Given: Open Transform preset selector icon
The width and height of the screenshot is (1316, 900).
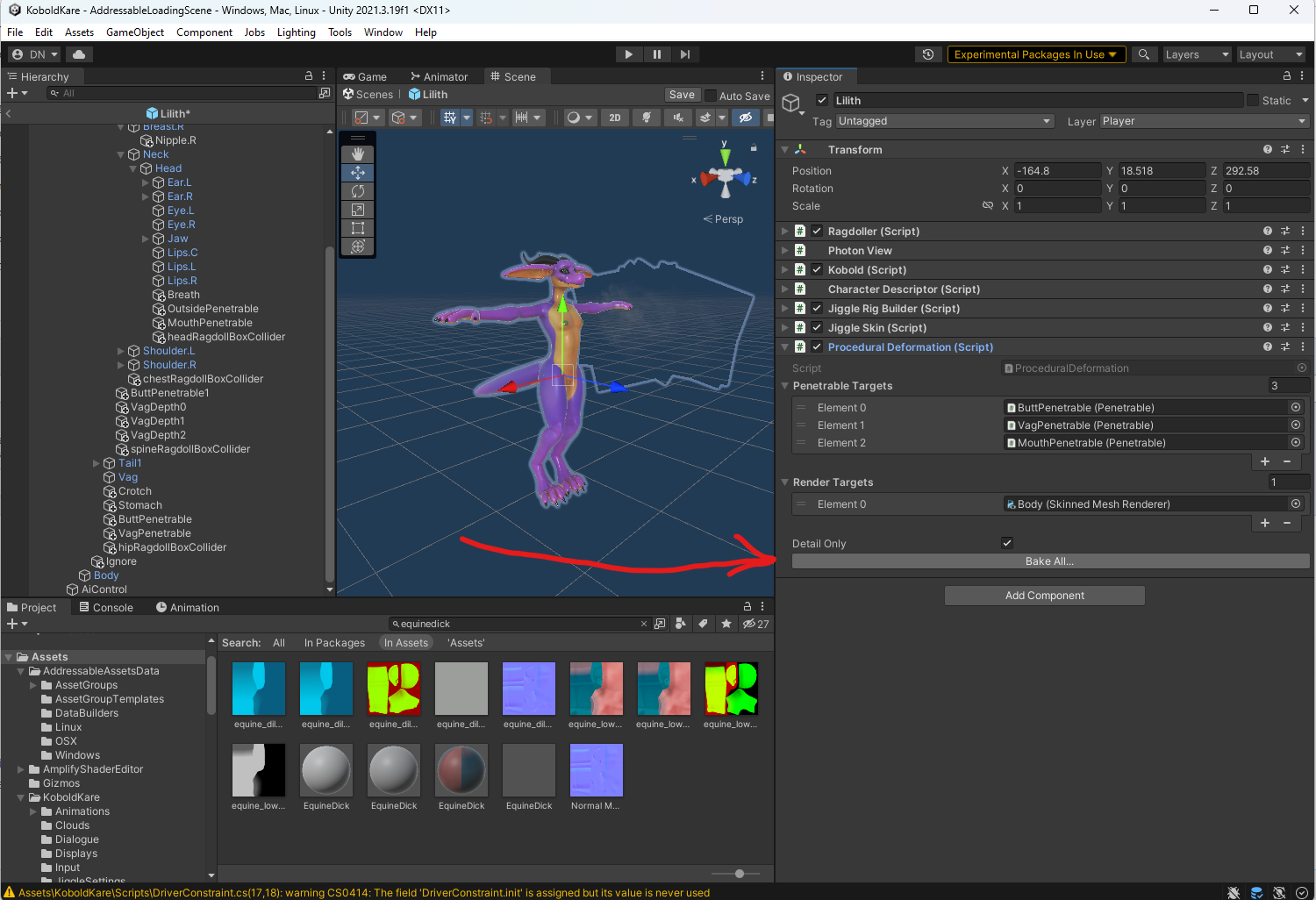Looking at the screenshot, I should [x=1285, y=150].
